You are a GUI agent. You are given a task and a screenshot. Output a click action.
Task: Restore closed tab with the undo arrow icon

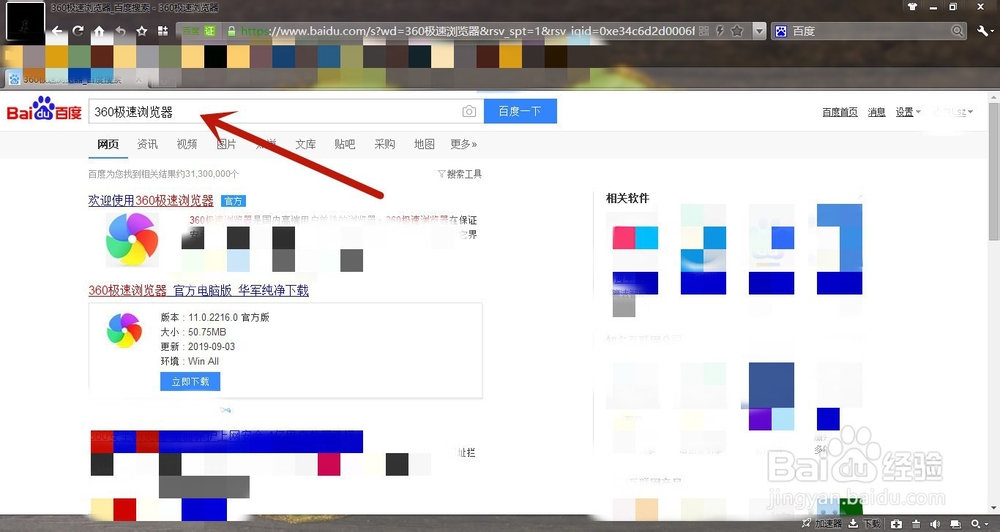tap(121, 31)
